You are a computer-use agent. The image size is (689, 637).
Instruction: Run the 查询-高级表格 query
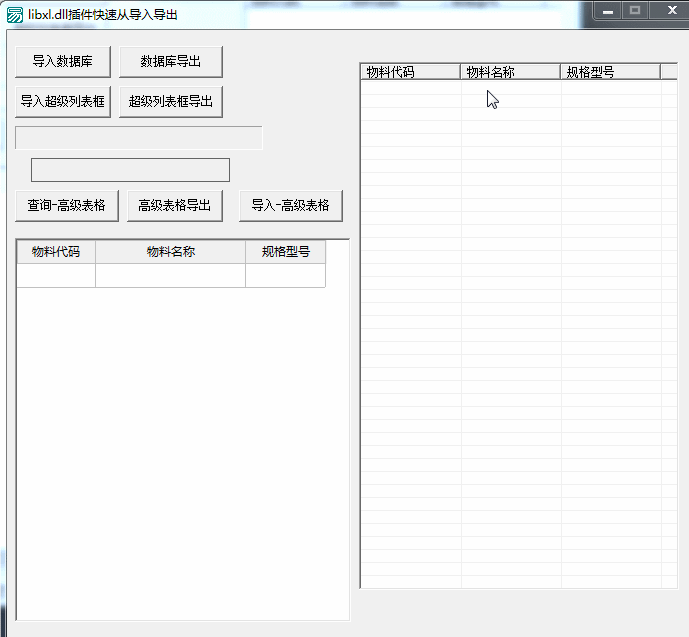67,206
